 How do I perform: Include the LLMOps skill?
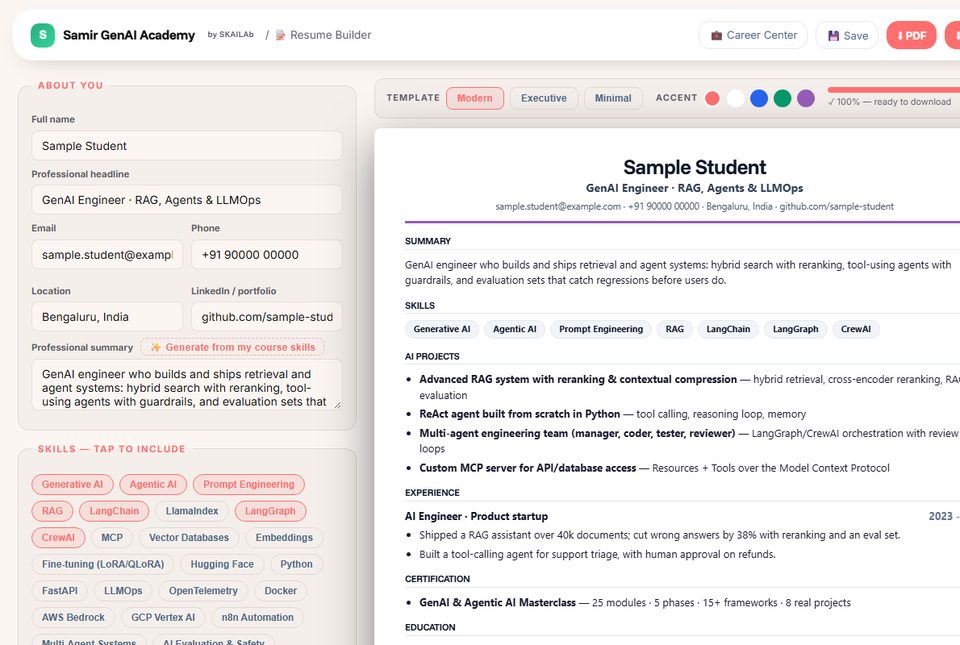(x=123, y=591)
